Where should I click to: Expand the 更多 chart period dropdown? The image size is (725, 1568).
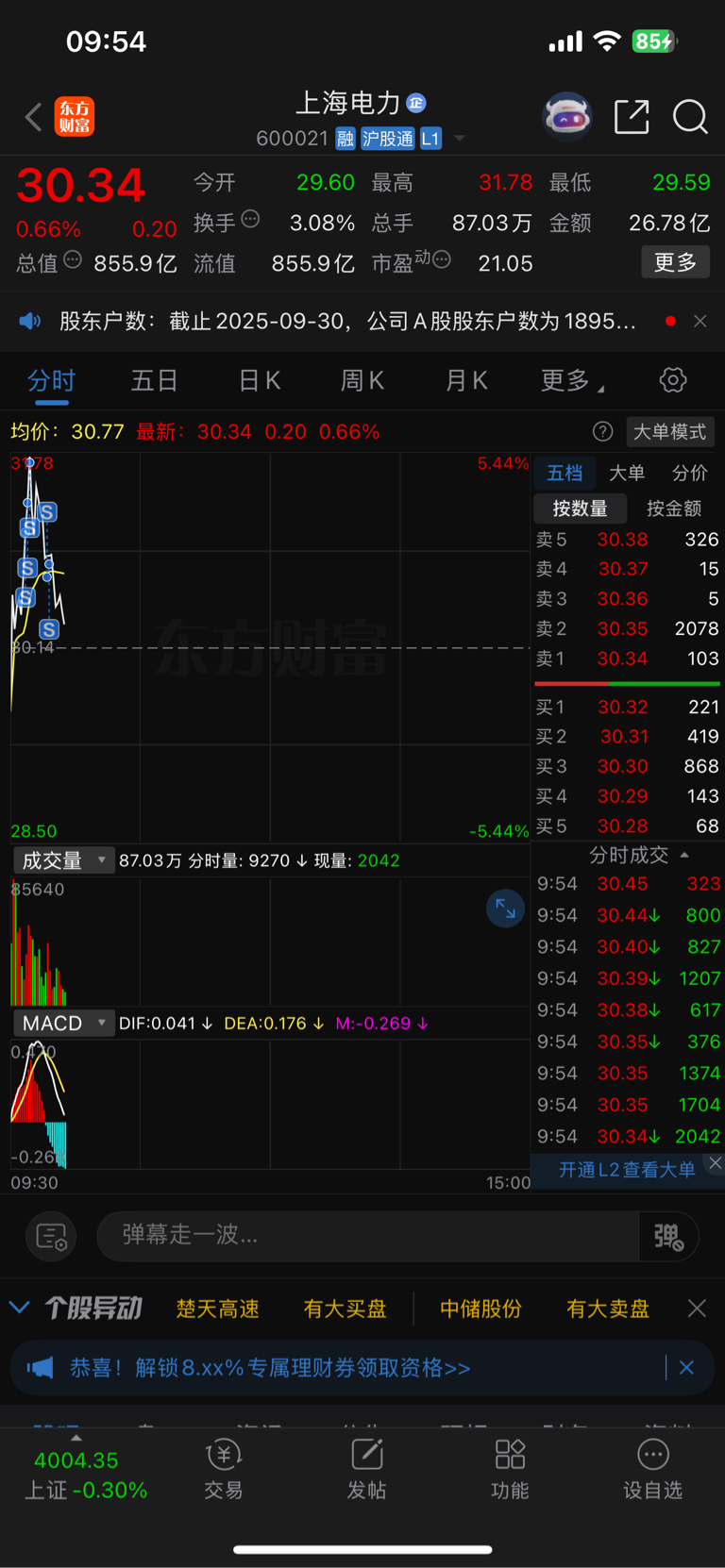click(572, 380)
